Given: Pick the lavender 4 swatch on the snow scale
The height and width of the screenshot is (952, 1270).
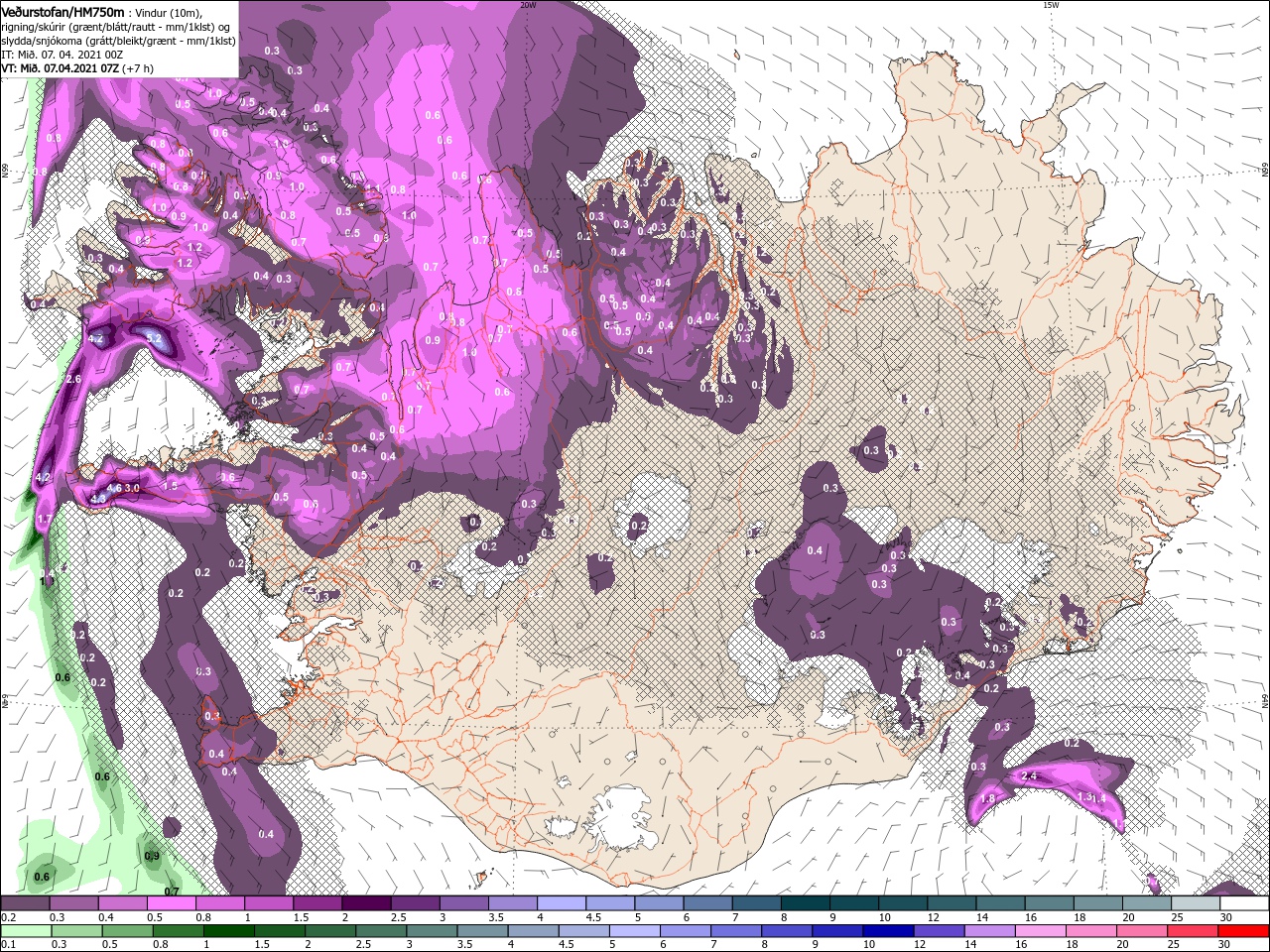Looking at the screenshot, I should (562, 904).
